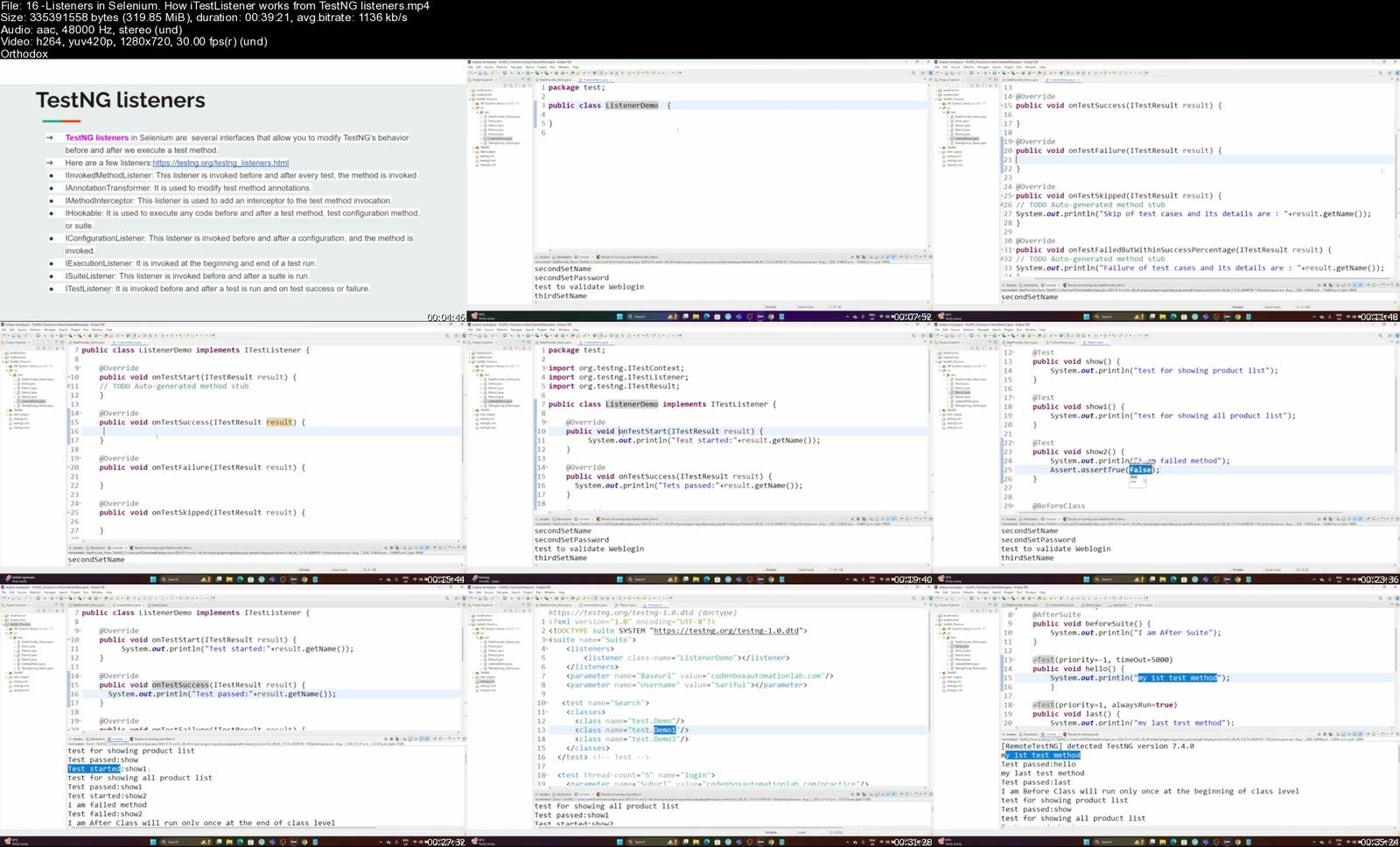Click Windows Start icon in the 00:35:24 frame taskbar
The height and width of the screenshot is (847, 1400).
pos(1087,842)
